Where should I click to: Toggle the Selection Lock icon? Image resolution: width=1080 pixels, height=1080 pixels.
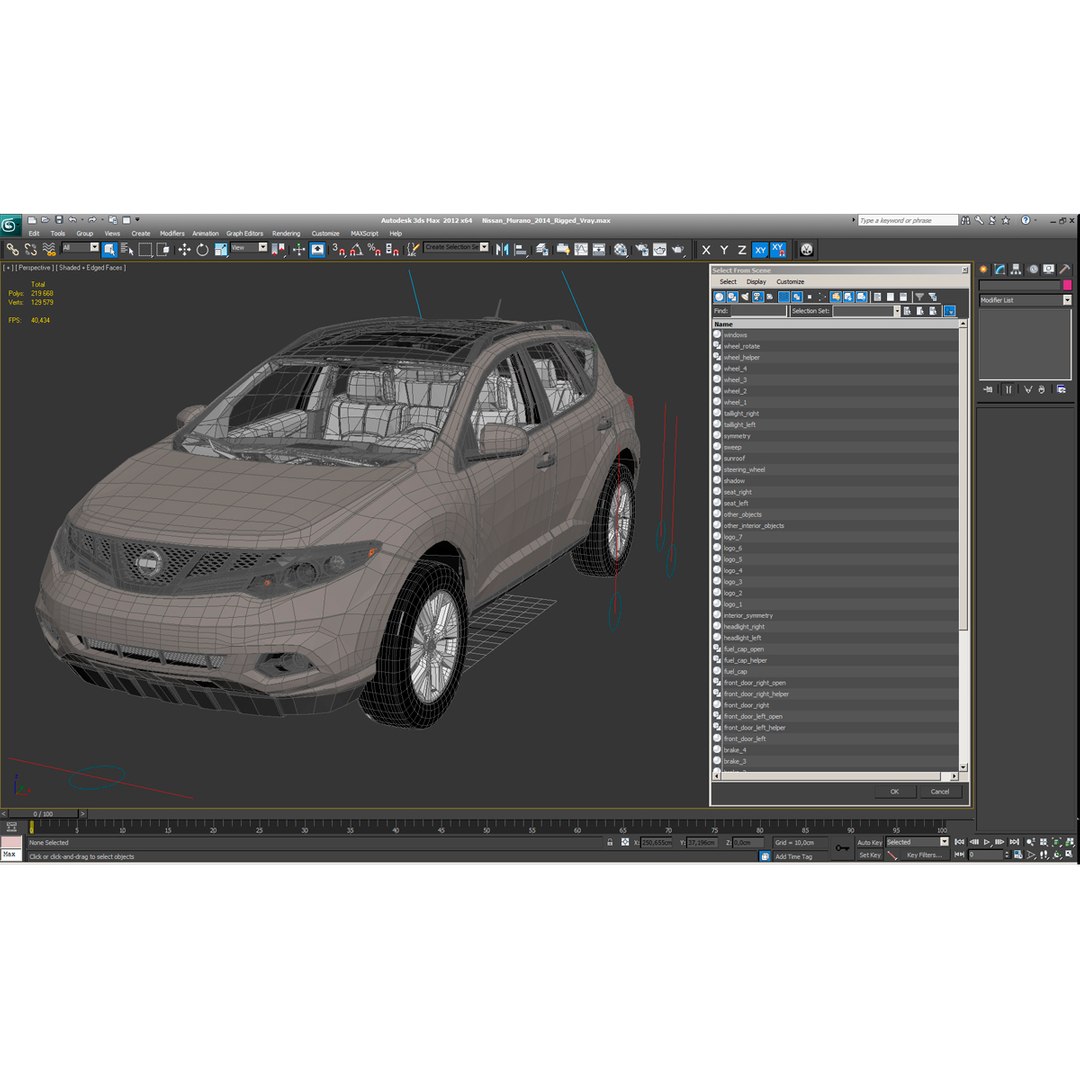click(610, 842)
